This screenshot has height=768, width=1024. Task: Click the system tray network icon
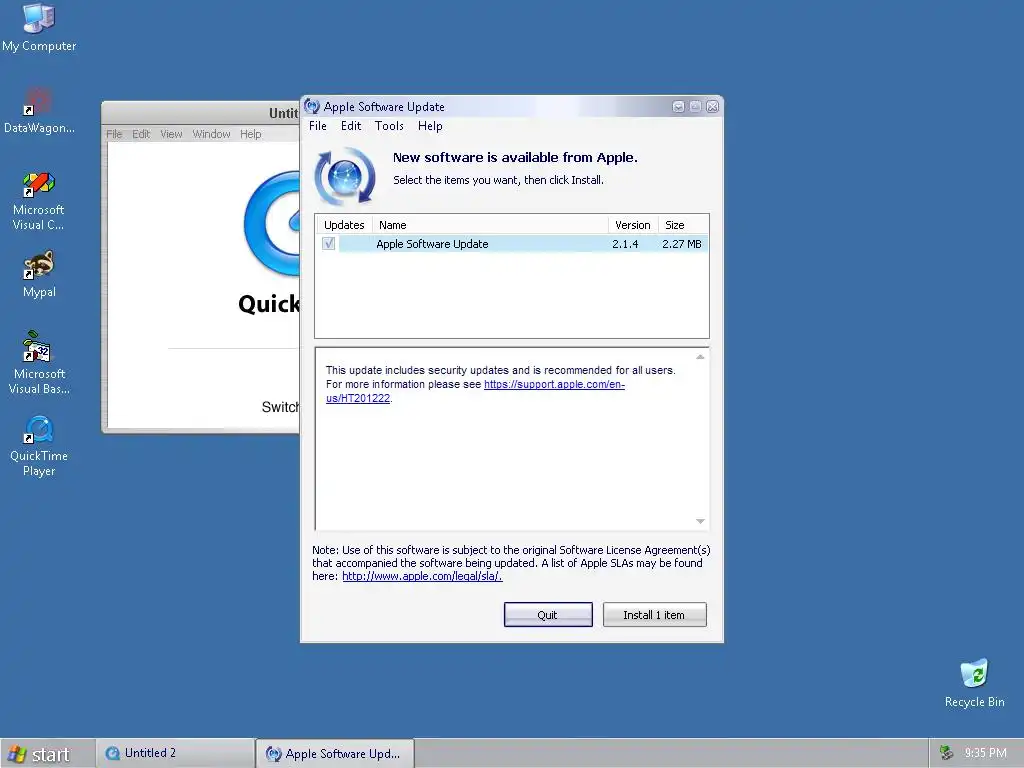946,753
